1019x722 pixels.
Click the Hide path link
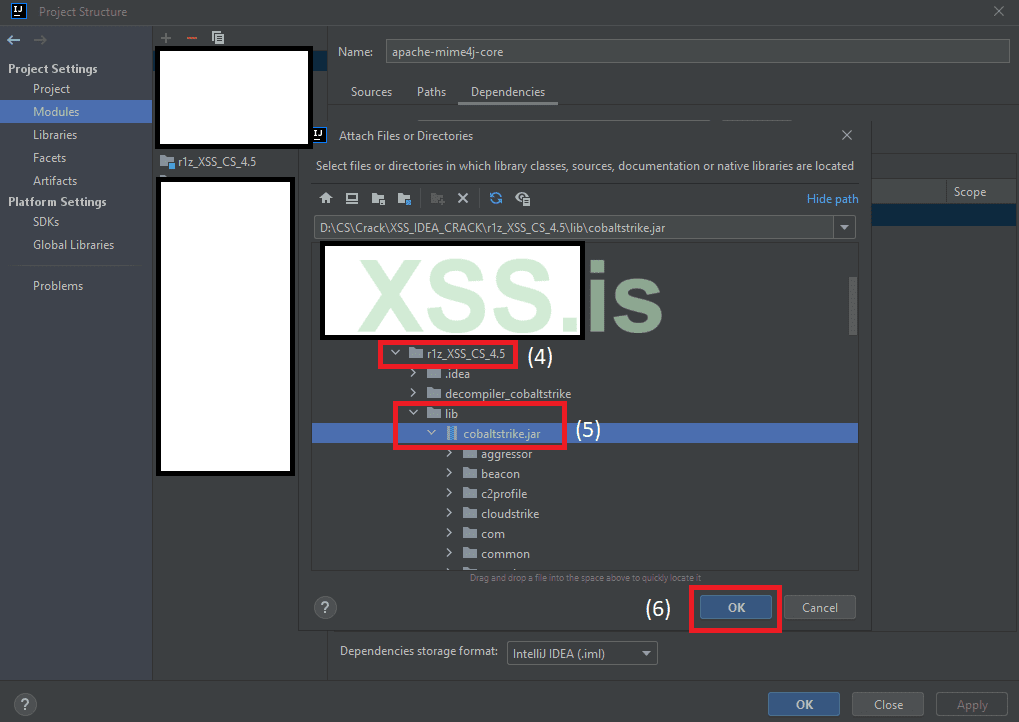(832, 199)
